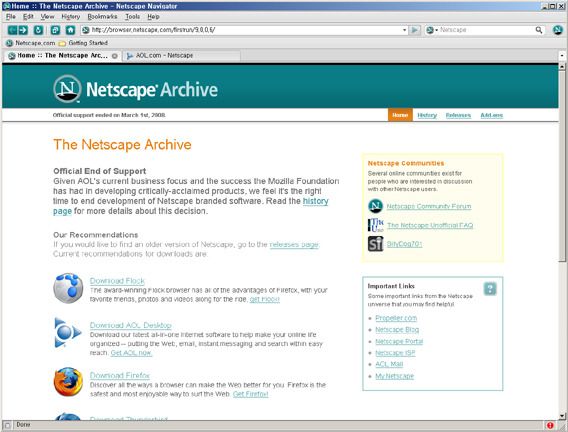Viewport: 568px width, 432px height.
Task: Open the Propeller.com link
Action: coord(396,318)
